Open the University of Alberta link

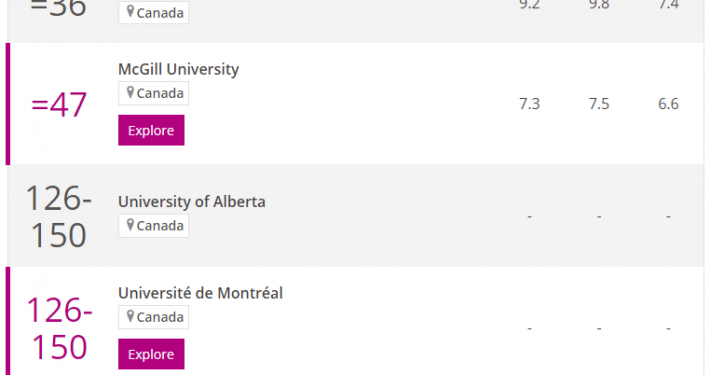click(x=192, y=202)
